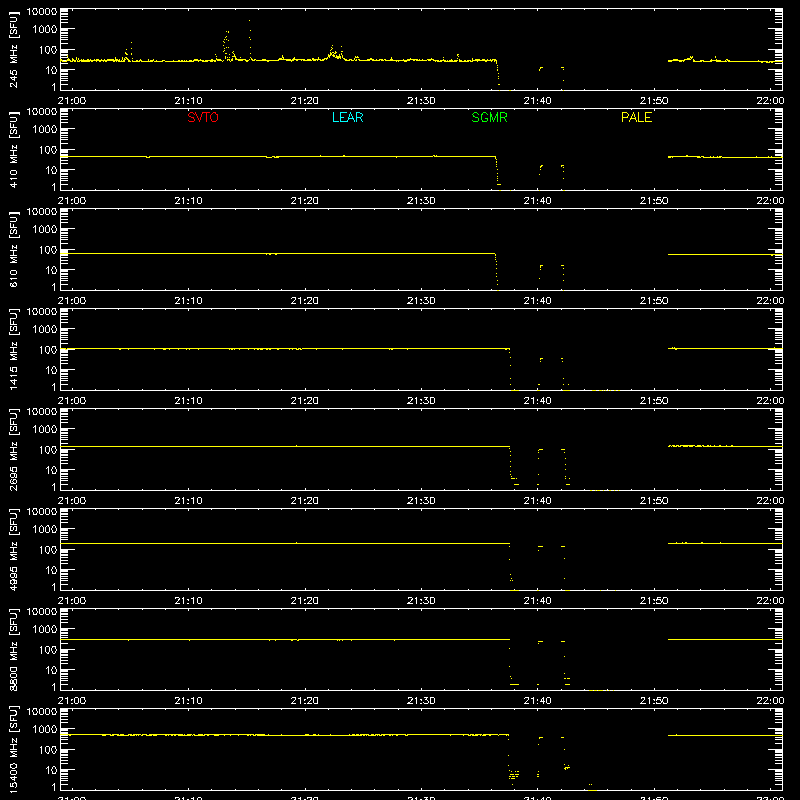Viewport: 800px width, 800px height.
Task: Click the 100 tick on 610 MHz axis
Action: click(48, 250)
